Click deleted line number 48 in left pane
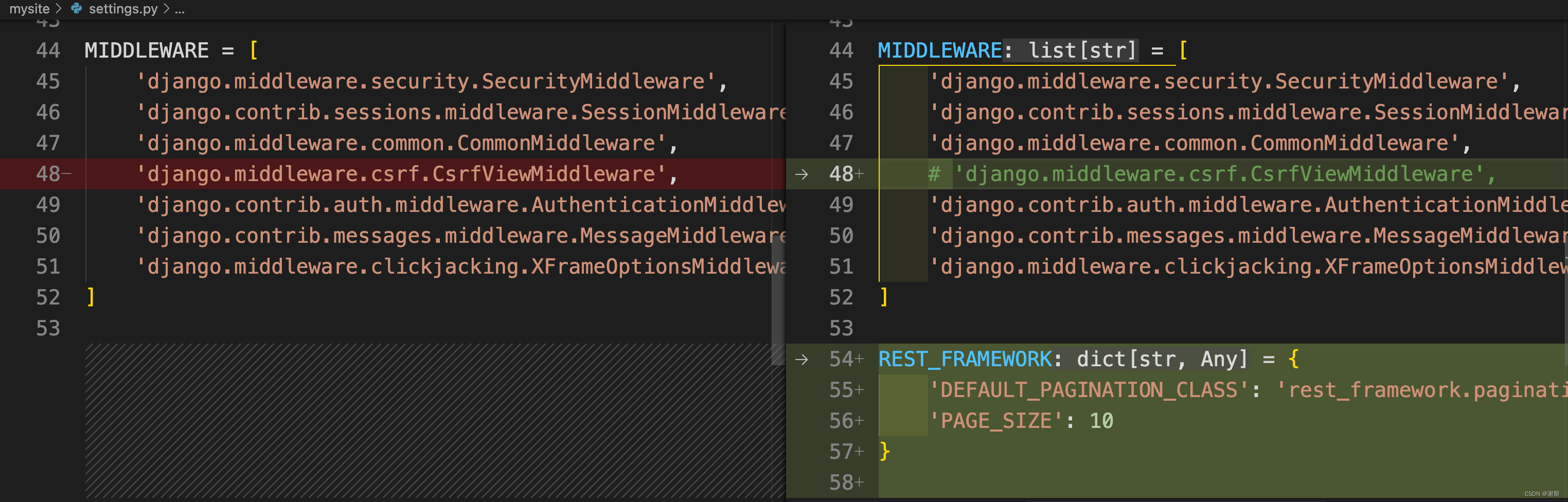The width and height of the screenshot is (1568, 502). (48, 174)
